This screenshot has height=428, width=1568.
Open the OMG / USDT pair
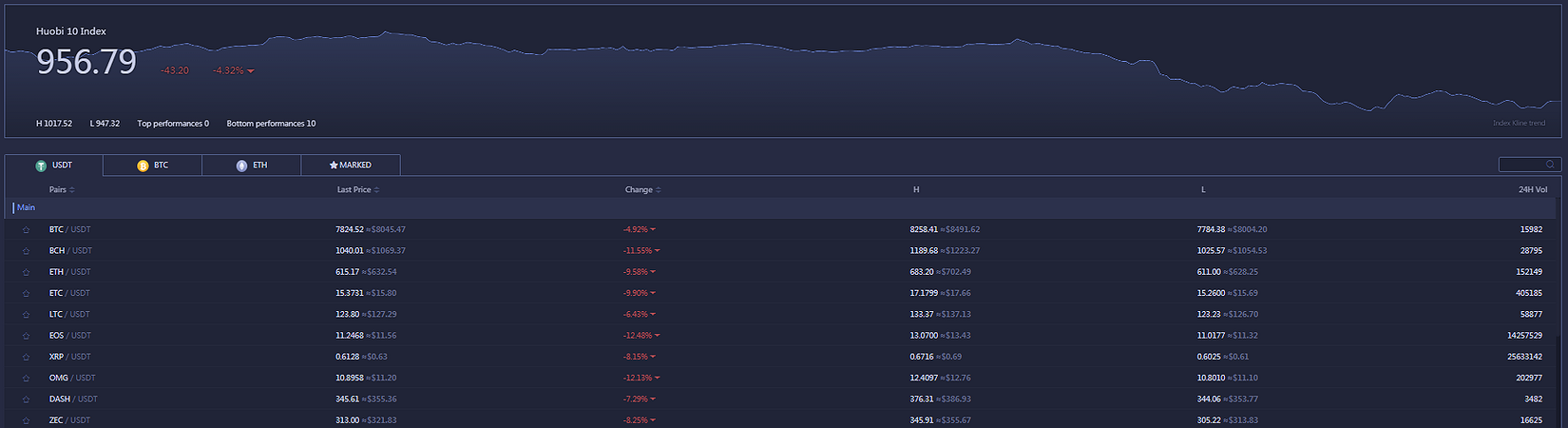tap(72, 379)
